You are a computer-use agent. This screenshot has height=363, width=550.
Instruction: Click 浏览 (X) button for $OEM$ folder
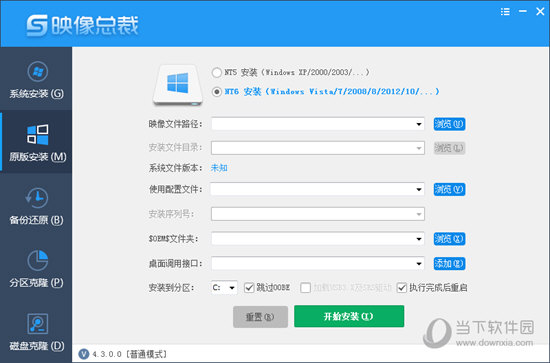coord(449,239)
